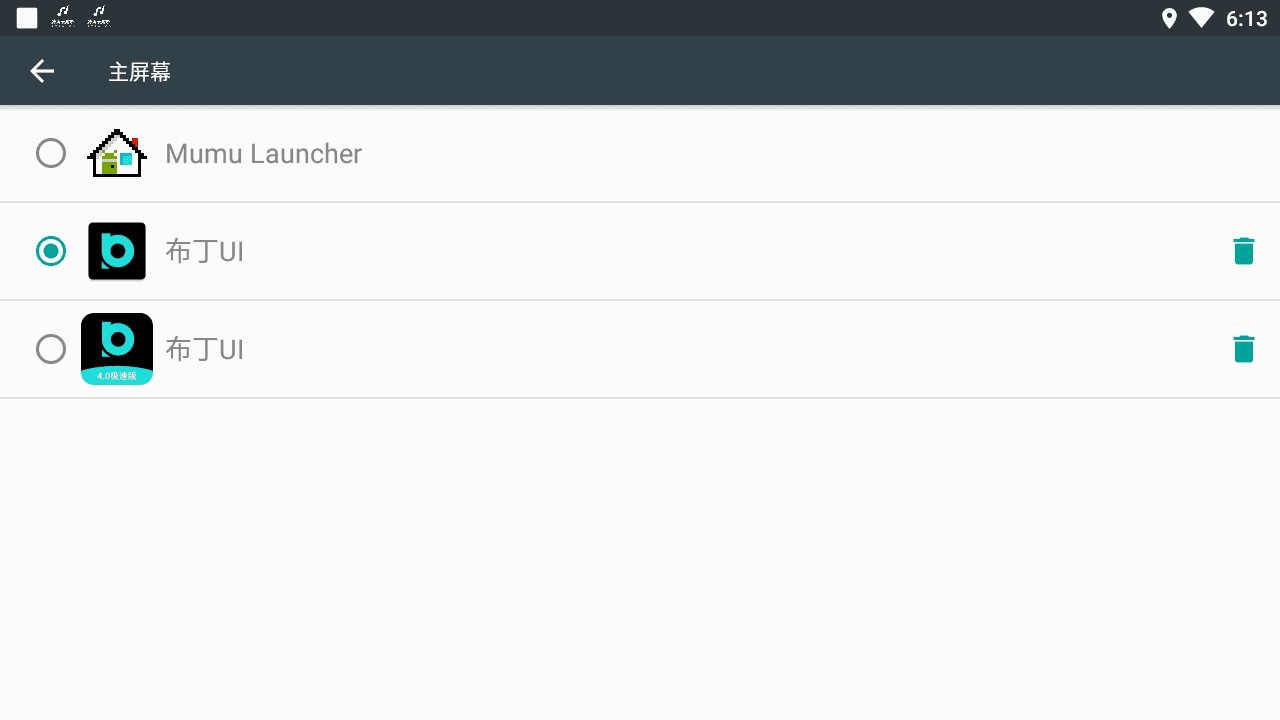
Task: Click 布丁UI label beside the selected radio
Action: tap(204, 251)
